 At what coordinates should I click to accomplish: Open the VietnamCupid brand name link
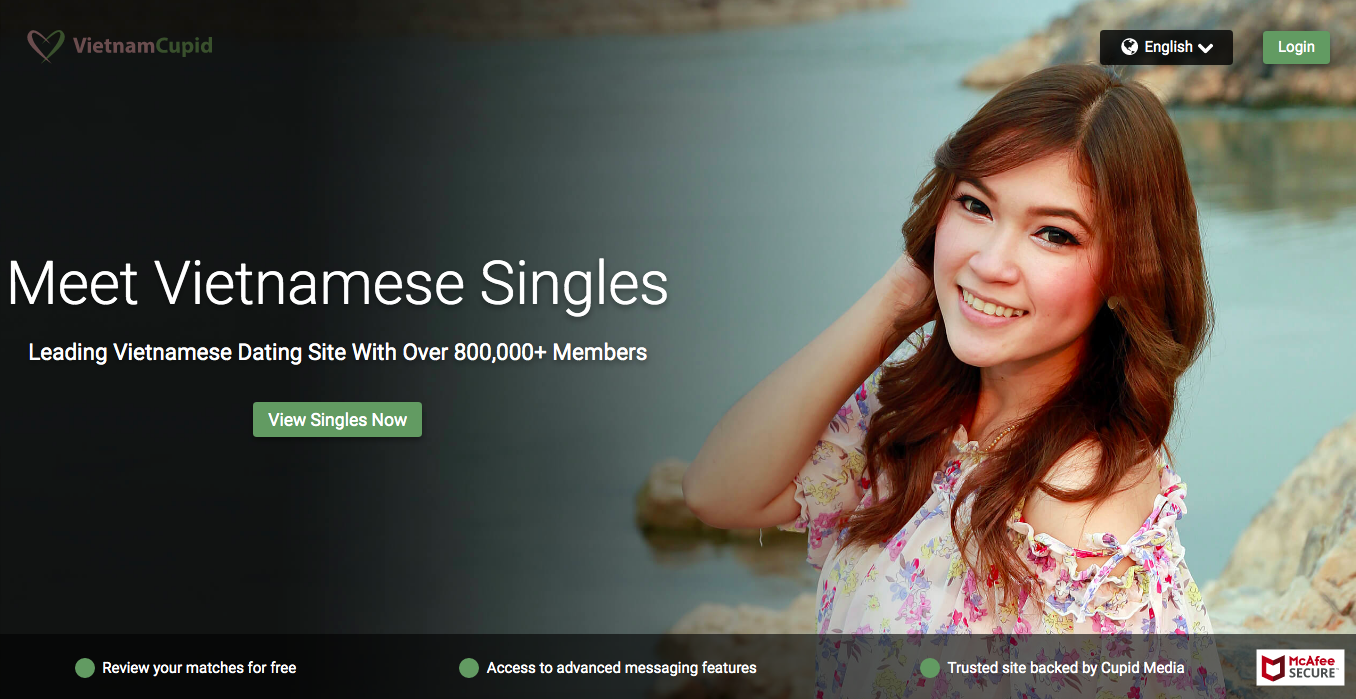[x=142, y=46]
